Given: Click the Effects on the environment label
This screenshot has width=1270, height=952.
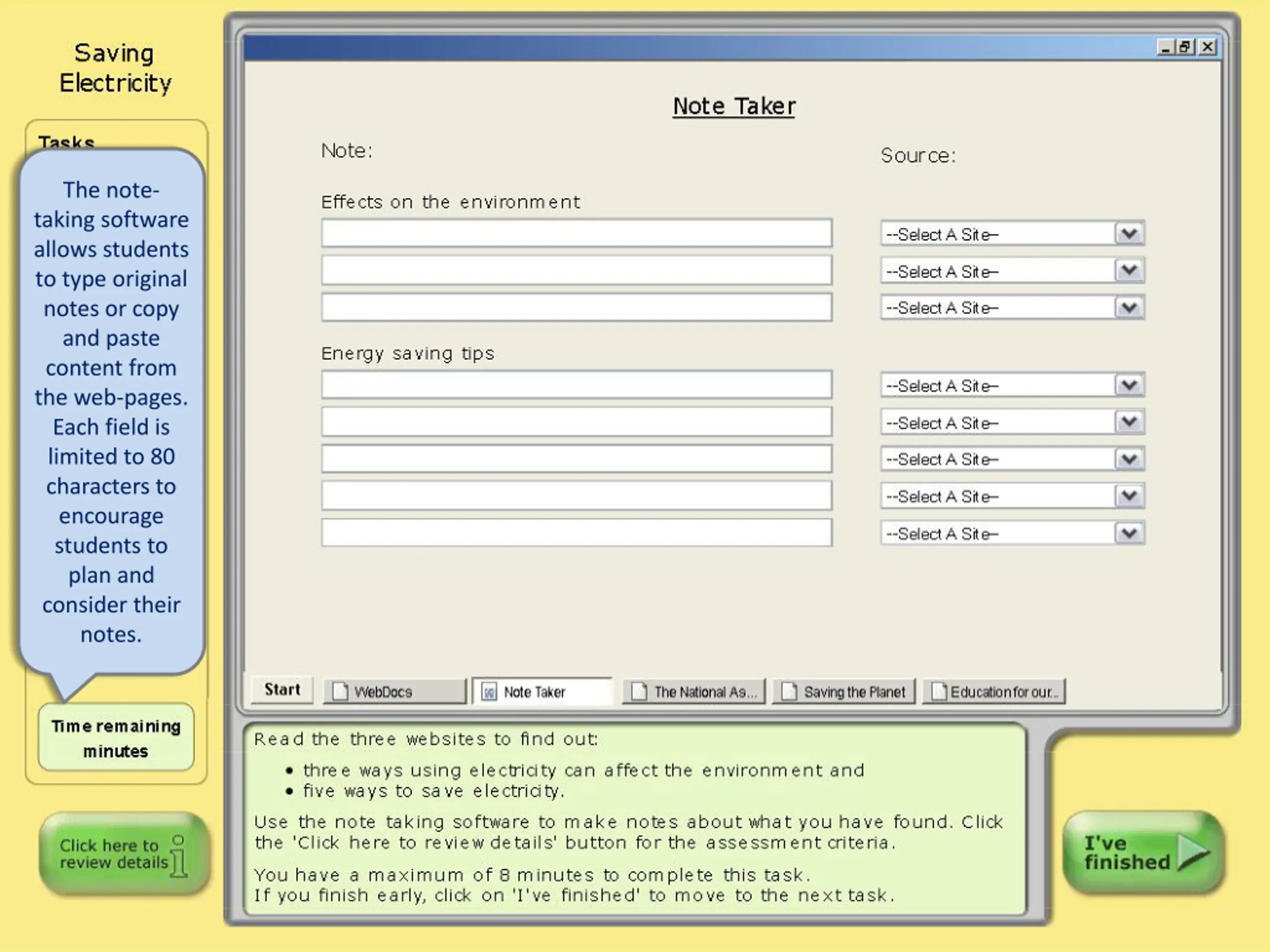Looking at the screenshot, I should point(450,201).
